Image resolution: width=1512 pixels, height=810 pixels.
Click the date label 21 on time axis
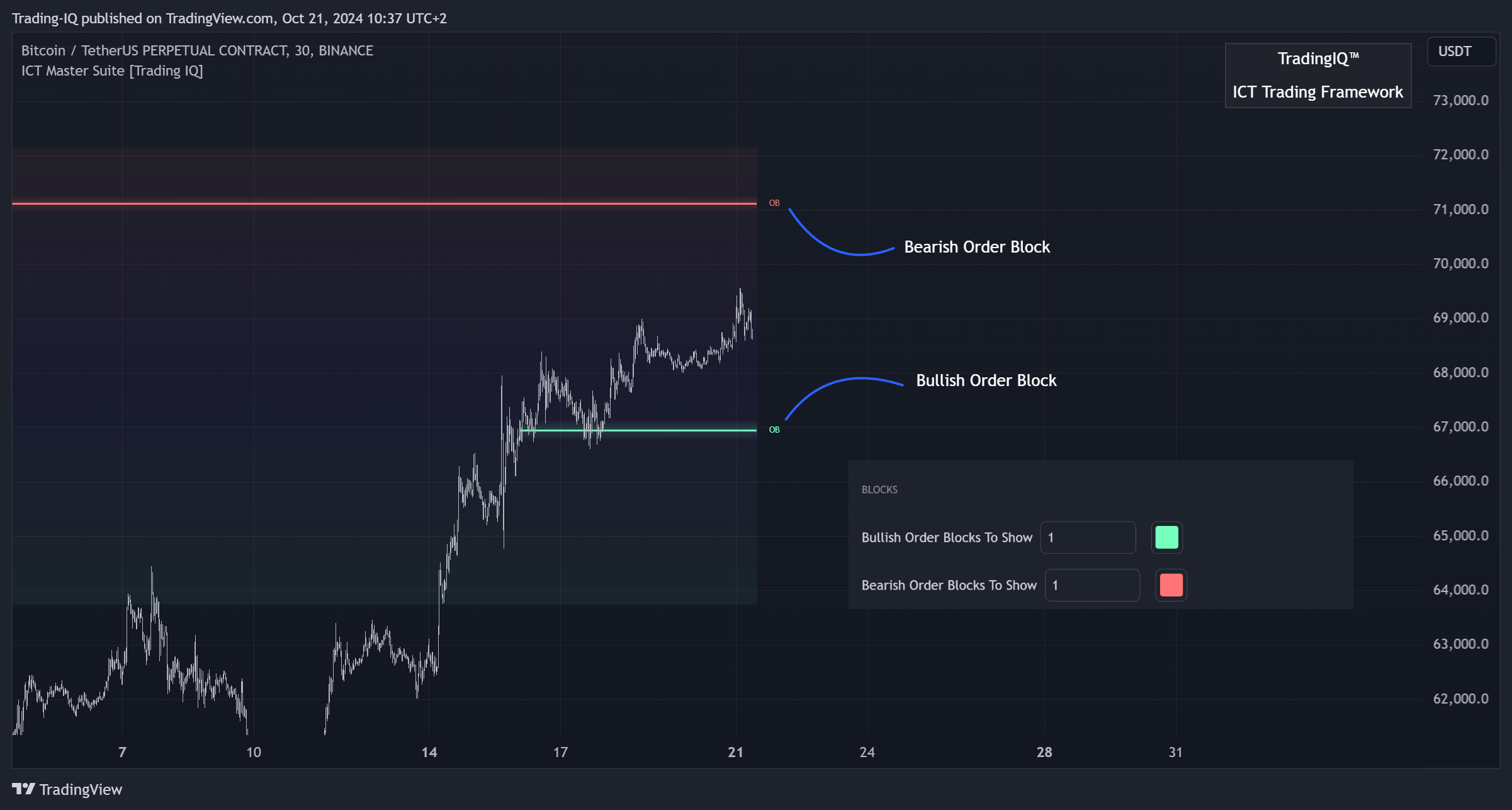pos(735,752)
